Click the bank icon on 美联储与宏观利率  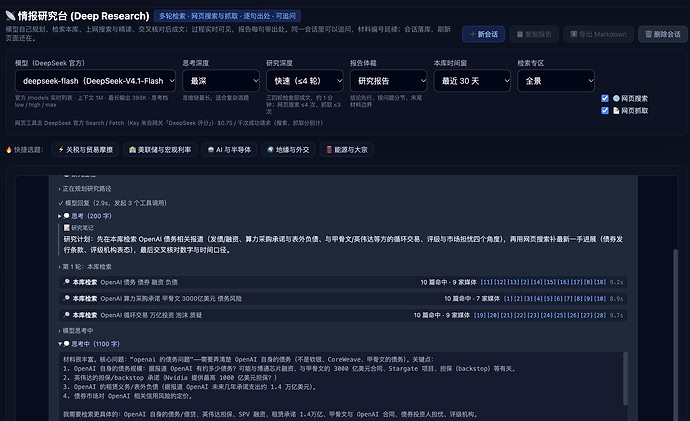point(132,150)
